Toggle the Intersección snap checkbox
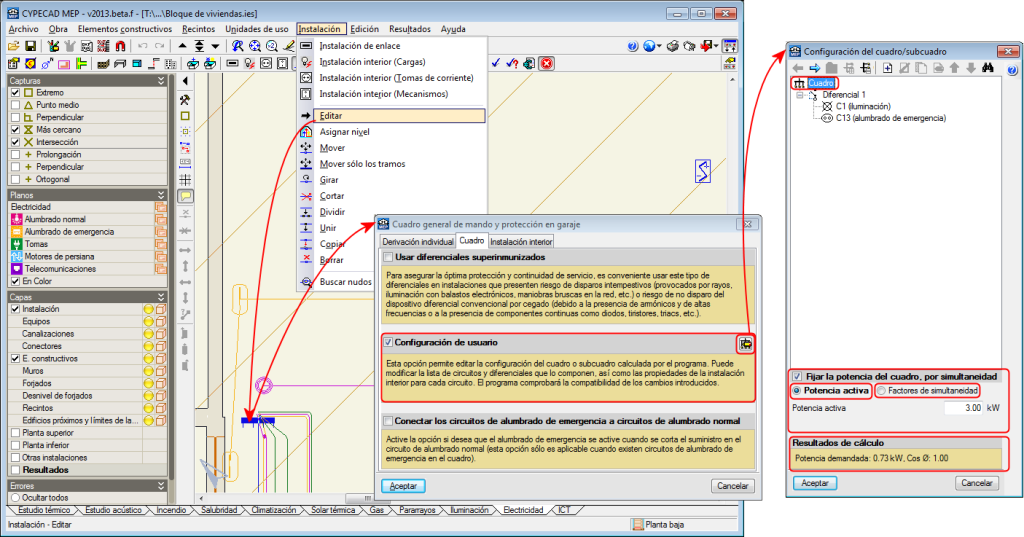The width and height of the screenshot is (1024, 537). (15, 142)
